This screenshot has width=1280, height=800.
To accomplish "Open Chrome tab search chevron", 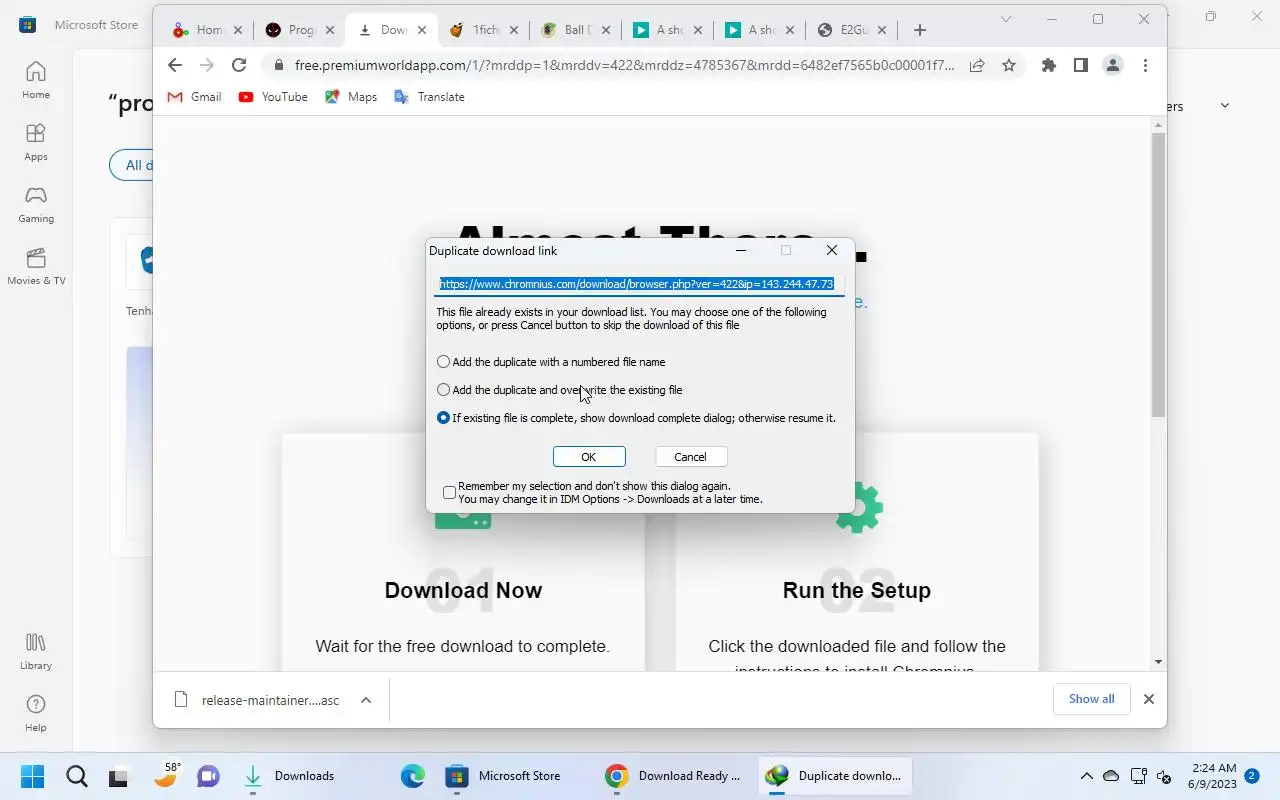I will (1007, 18).
